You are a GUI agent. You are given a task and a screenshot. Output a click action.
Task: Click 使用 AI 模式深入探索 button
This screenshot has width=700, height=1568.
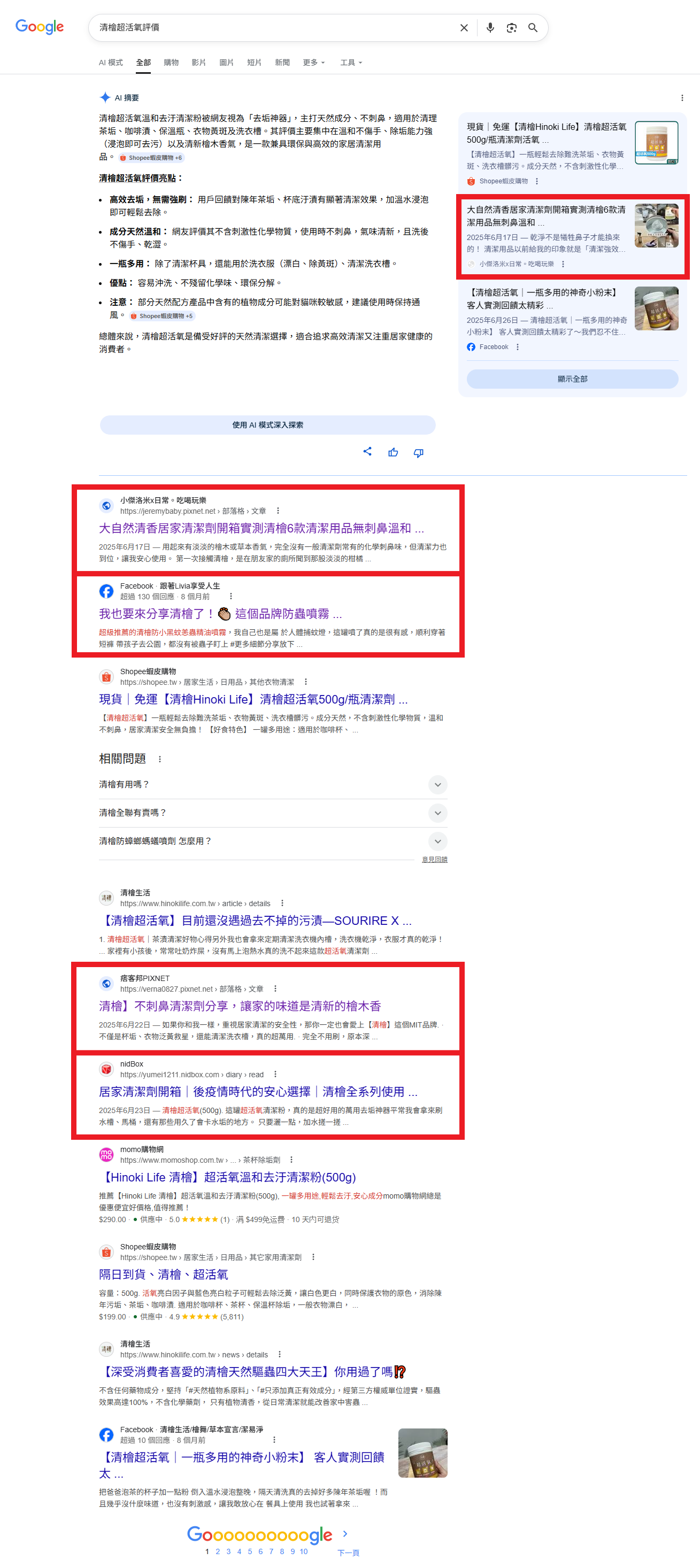pos(267,425)
